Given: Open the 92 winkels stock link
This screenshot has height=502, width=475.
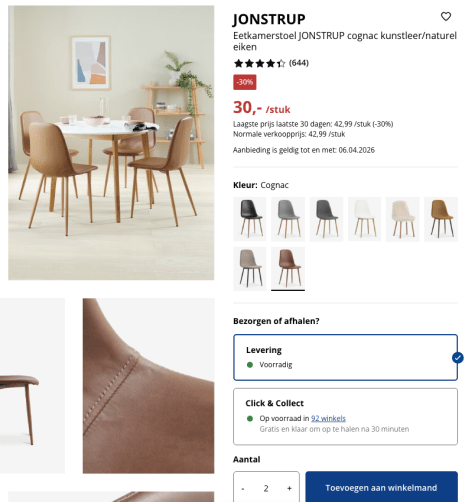Looking at the screenshot, I should [x=328, y=418].
